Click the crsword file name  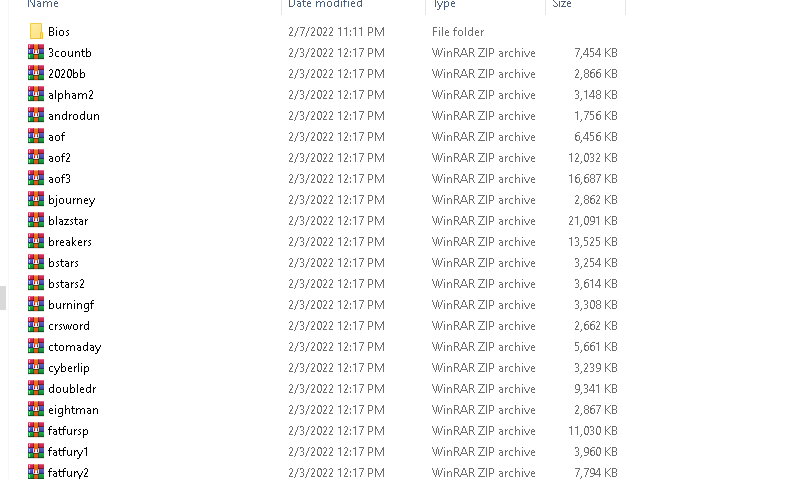69,326
